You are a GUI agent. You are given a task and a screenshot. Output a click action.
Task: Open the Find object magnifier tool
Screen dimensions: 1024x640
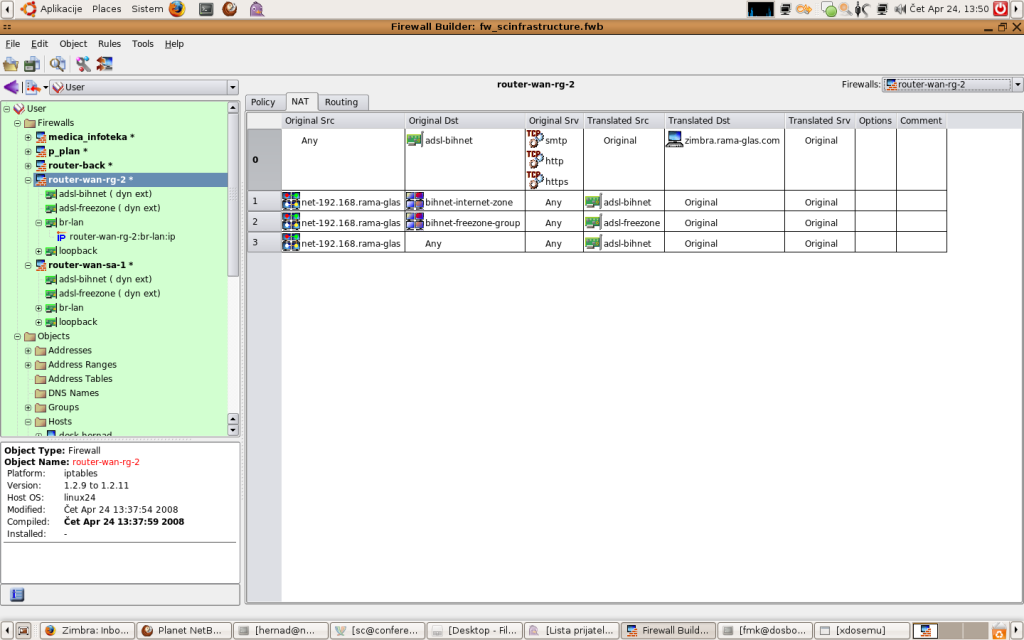(x=57, y=64)
